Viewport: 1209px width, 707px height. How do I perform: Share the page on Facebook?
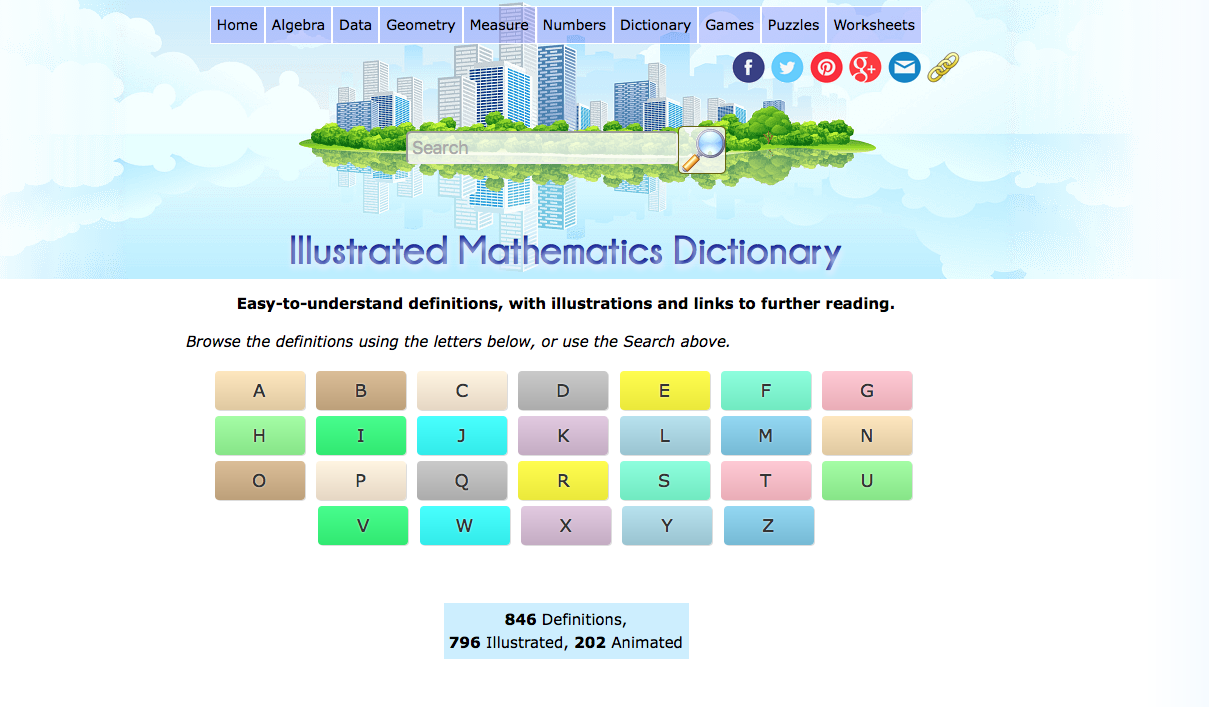(748, 67)
